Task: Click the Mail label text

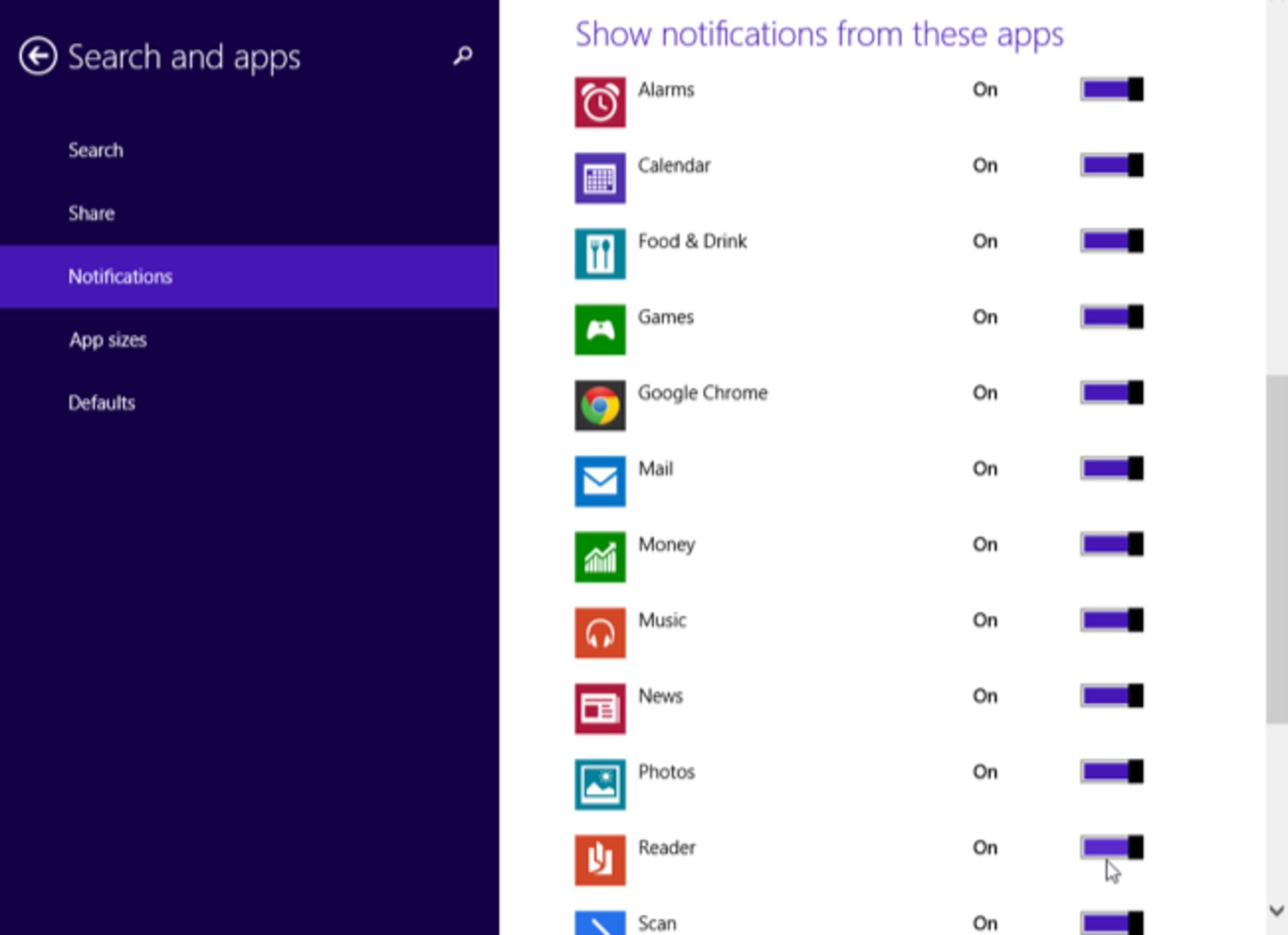Action: 656,468
